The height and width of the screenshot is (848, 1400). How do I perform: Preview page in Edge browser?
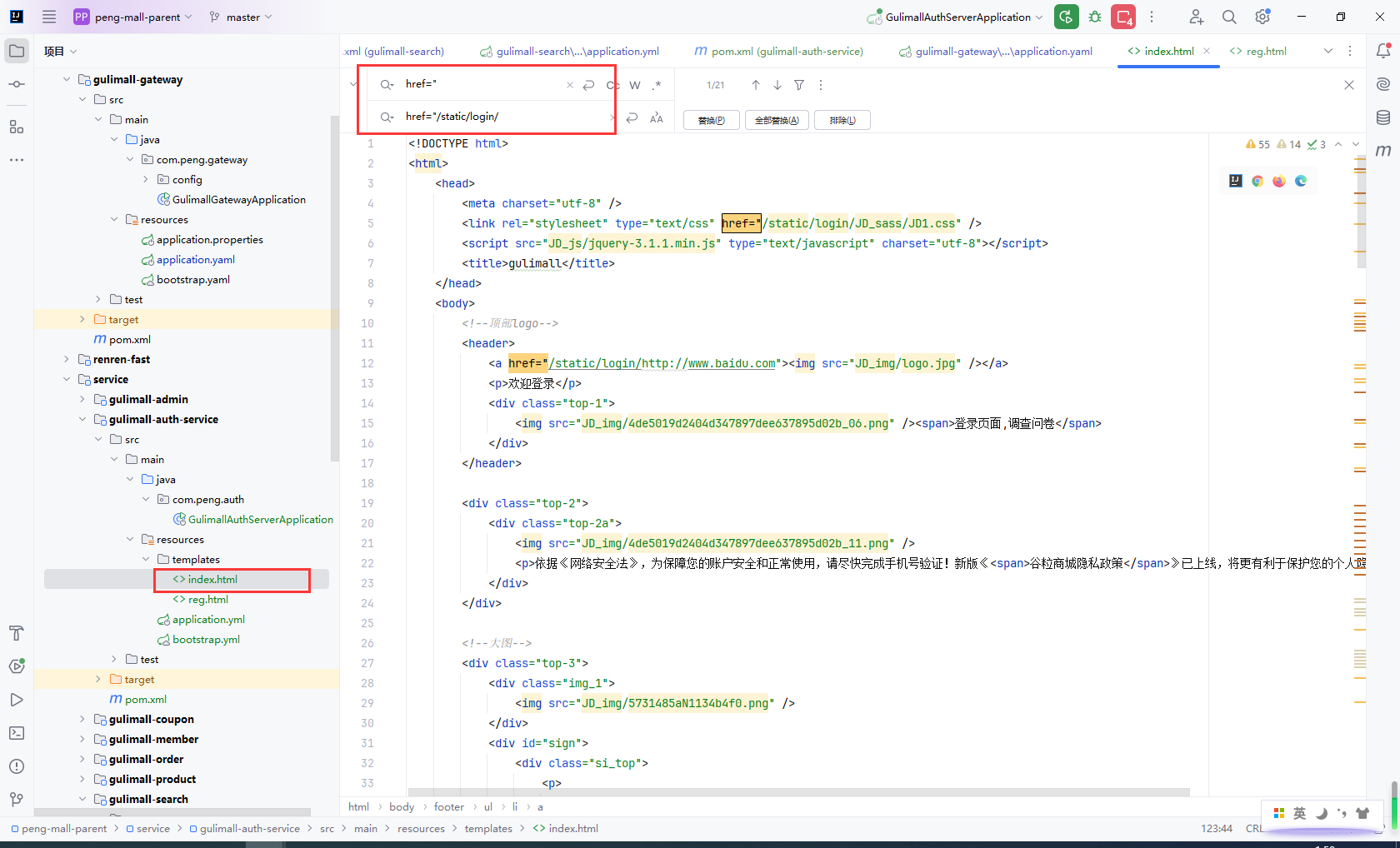(1301, 181)
